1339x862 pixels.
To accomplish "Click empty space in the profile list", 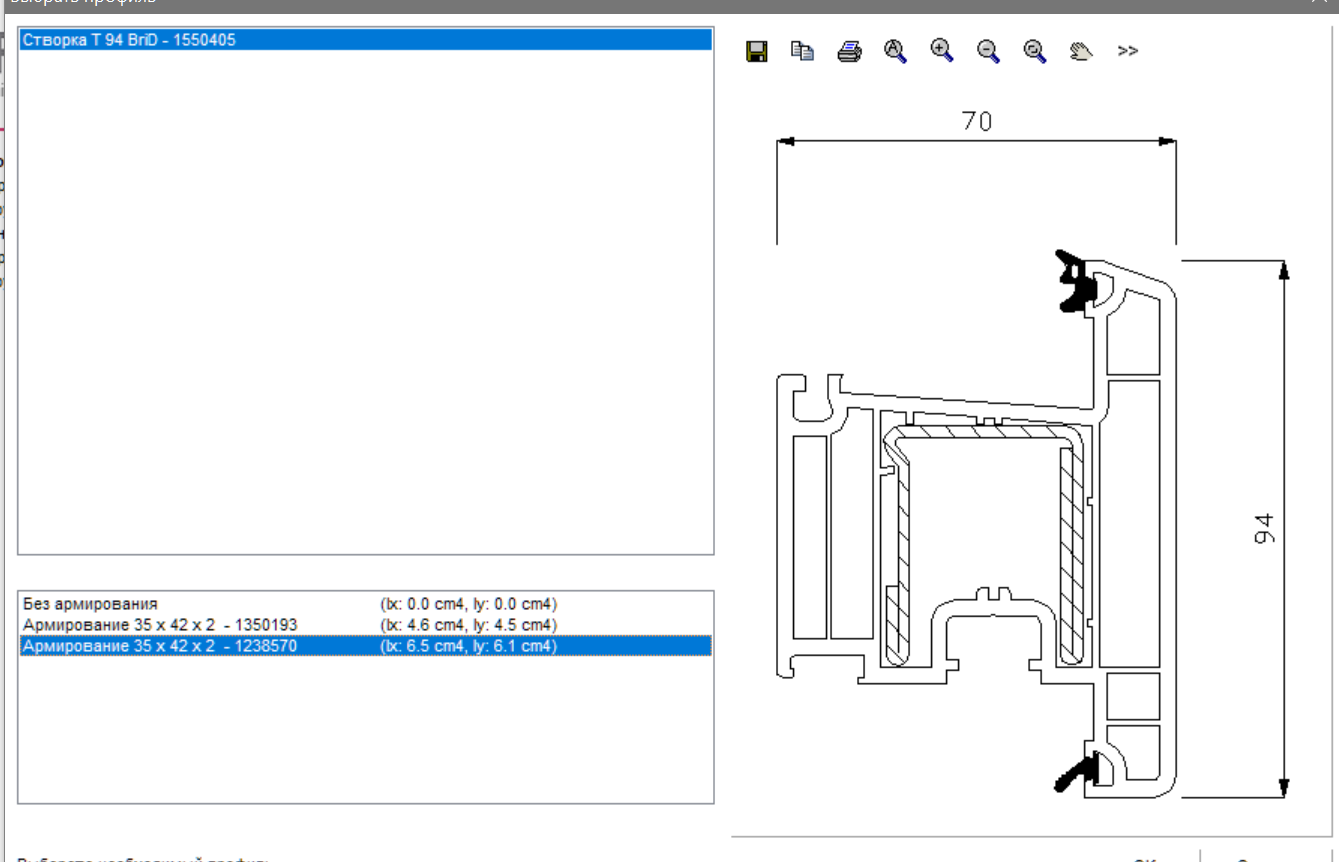I will [x=365, y=300].
